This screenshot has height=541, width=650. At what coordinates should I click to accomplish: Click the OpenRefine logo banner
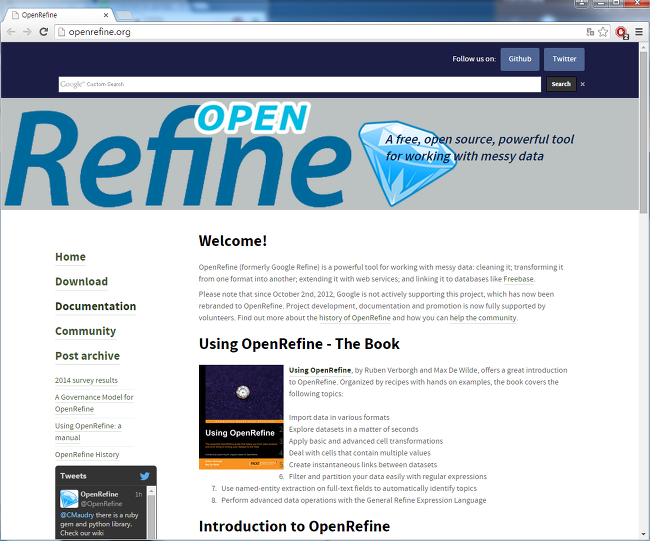tap(178, 154)
